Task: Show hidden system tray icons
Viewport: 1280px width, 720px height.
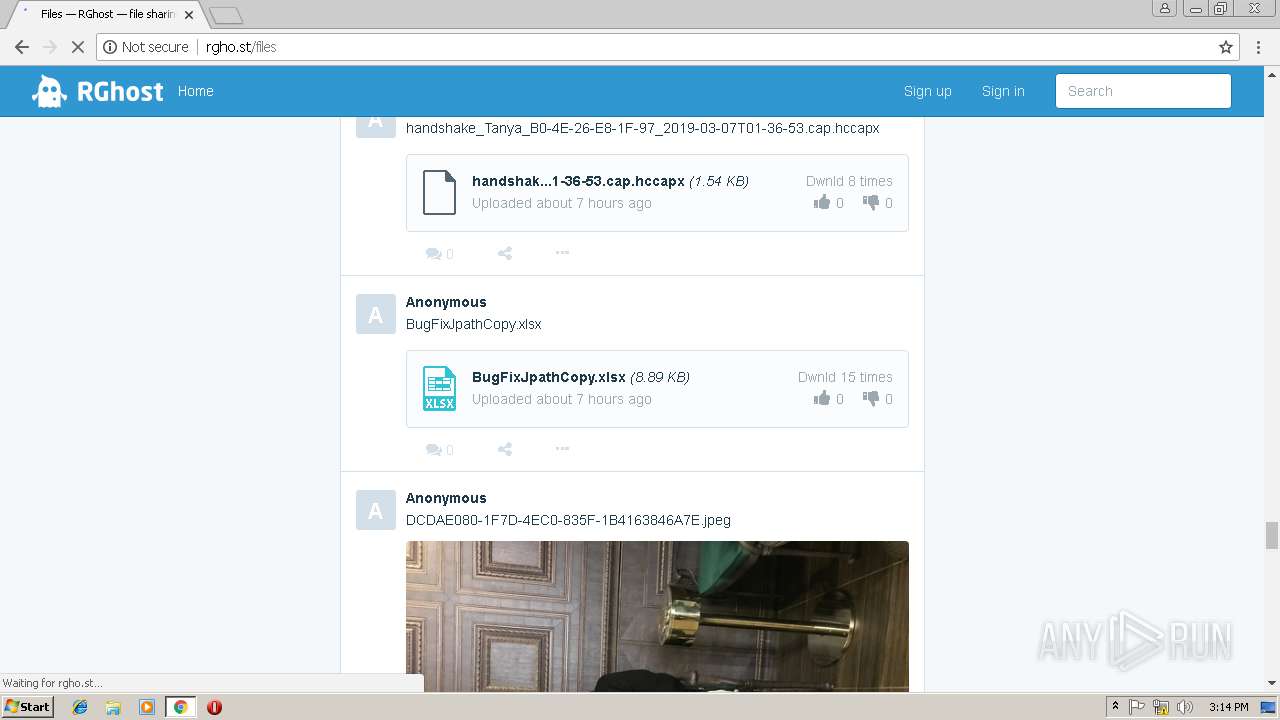Action: [1115, 707]
